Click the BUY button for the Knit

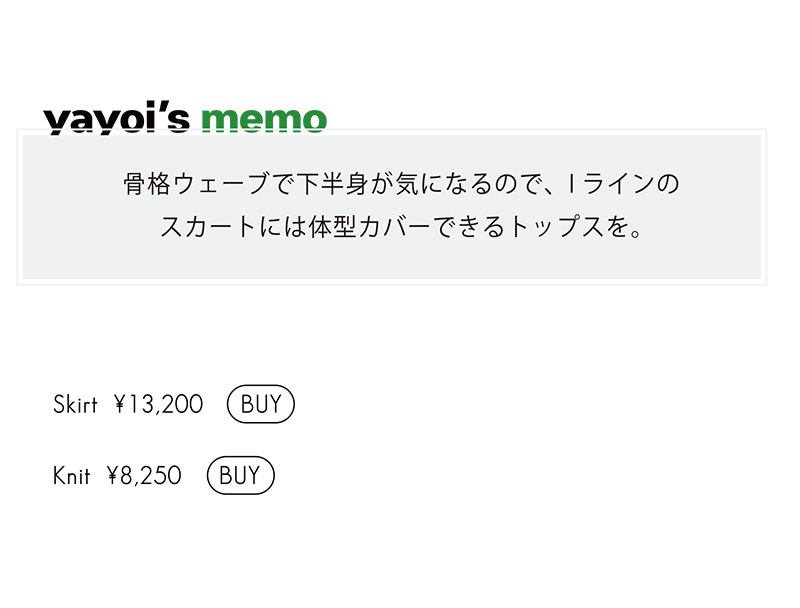click(240, 475)
